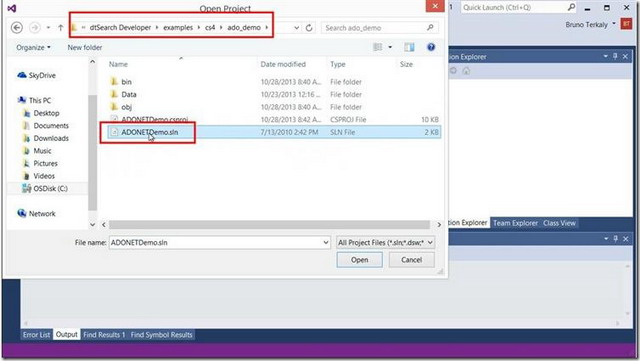Screen dimensions: 640x361
Task: Select the ADONETDemo.sln file
Action: (149, 132)
